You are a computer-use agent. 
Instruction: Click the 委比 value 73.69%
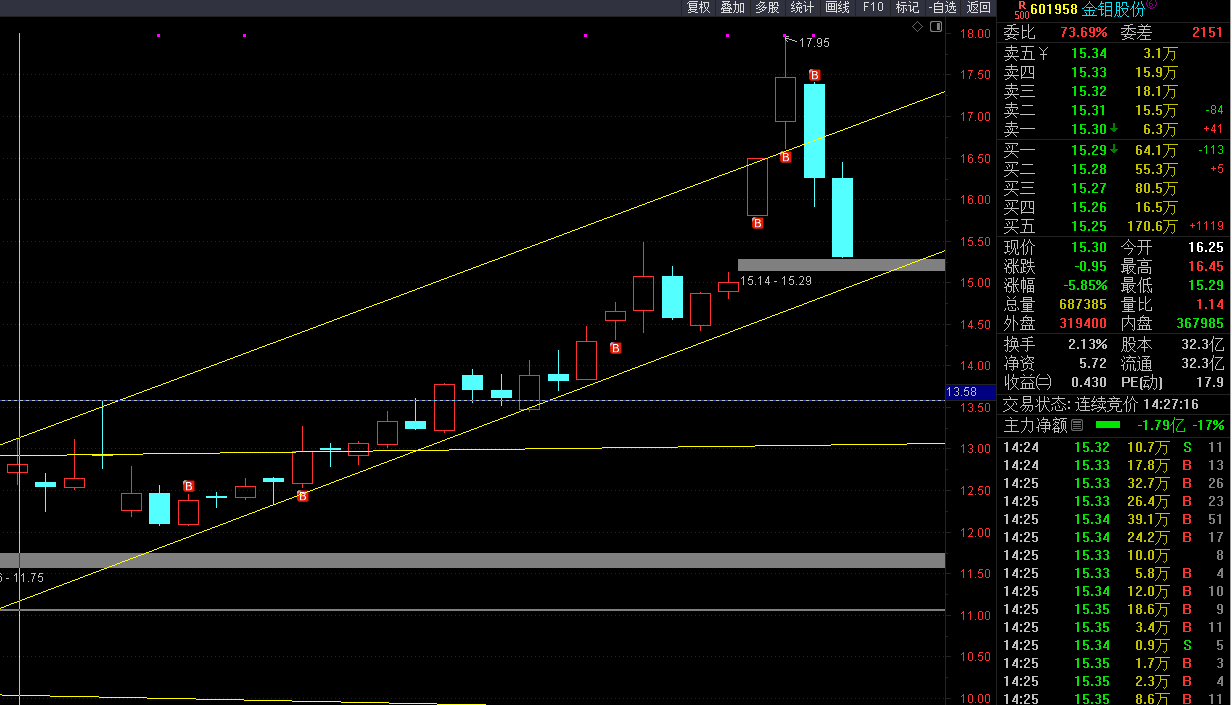[1083, 33]
